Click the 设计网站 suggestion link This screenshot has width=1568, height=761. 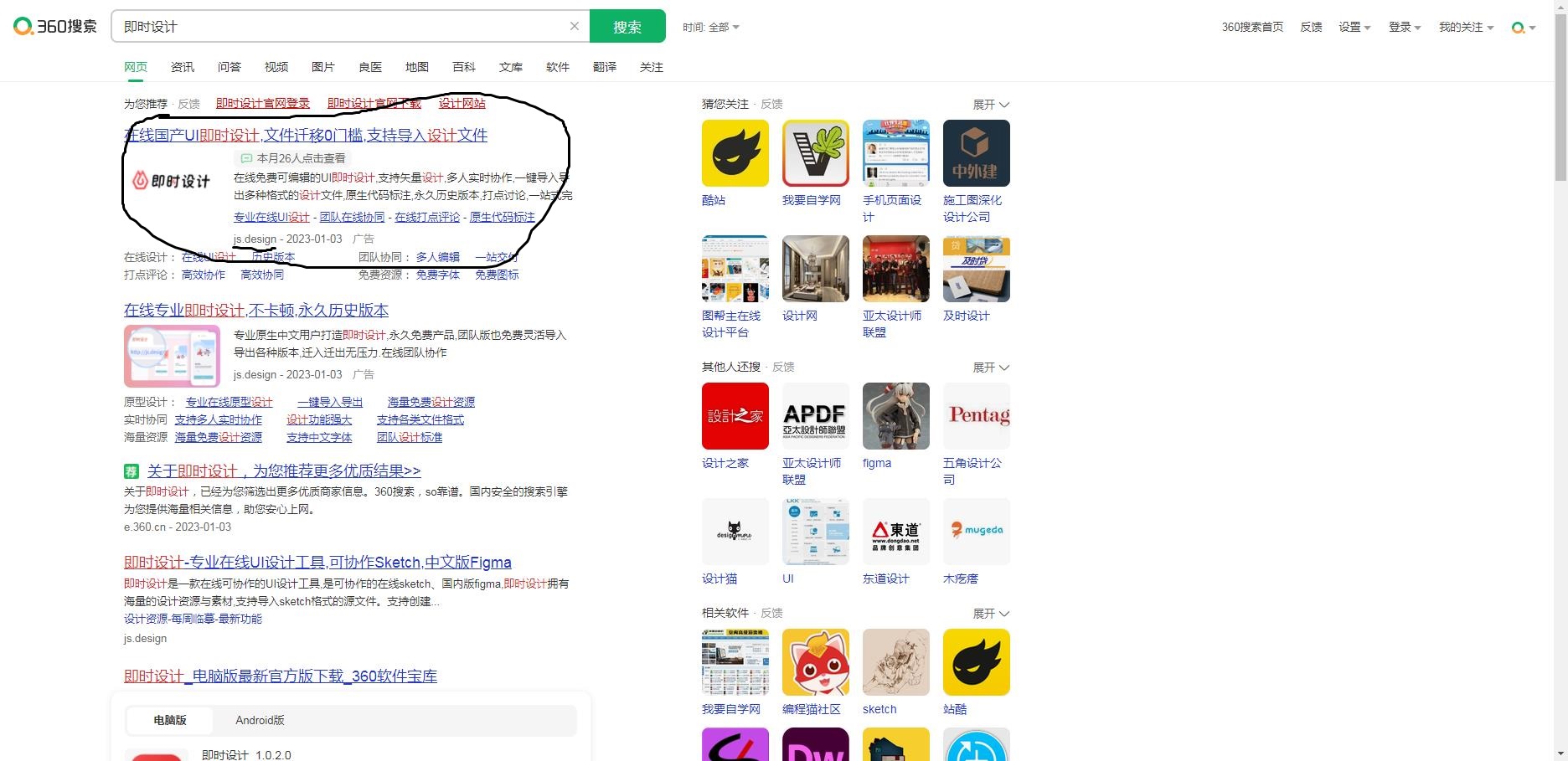(462, 104)
